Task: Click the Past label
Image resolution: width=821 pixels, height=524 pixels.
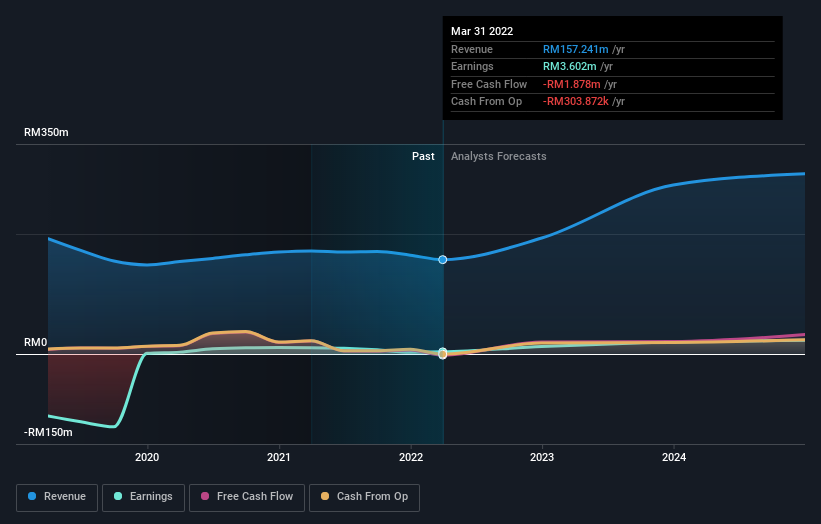Action: tap(423, 157)
